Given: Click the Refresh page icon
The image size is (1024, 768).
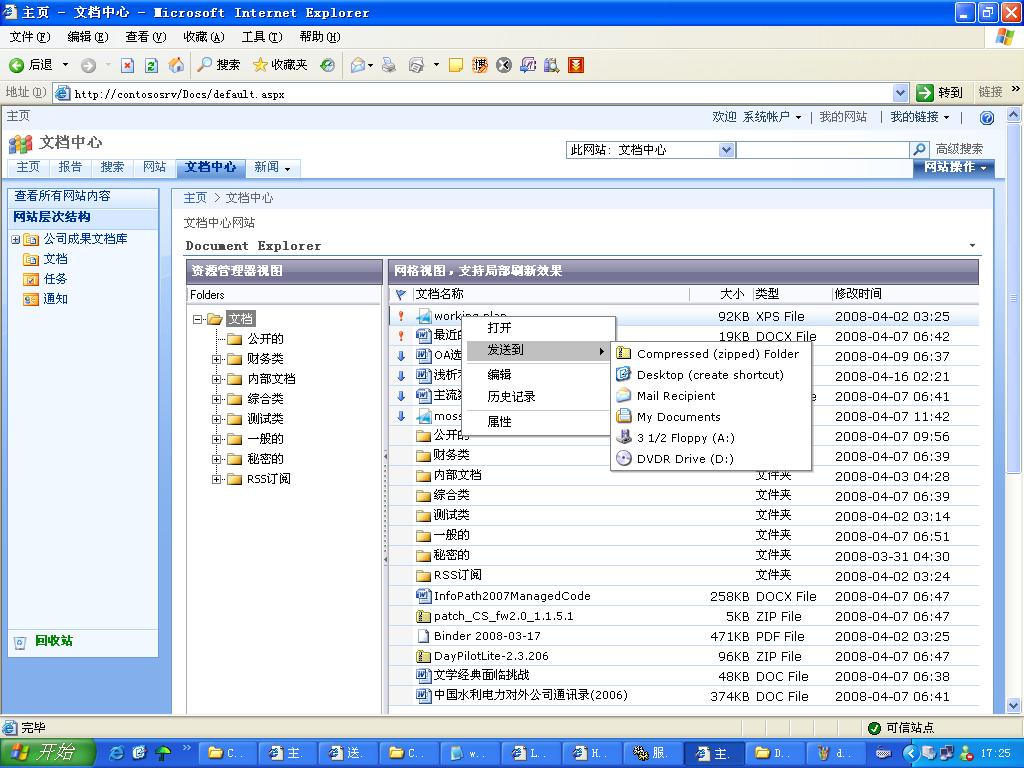Looking at the screenshot, I should pyautogui.click(x=151, y=65).
